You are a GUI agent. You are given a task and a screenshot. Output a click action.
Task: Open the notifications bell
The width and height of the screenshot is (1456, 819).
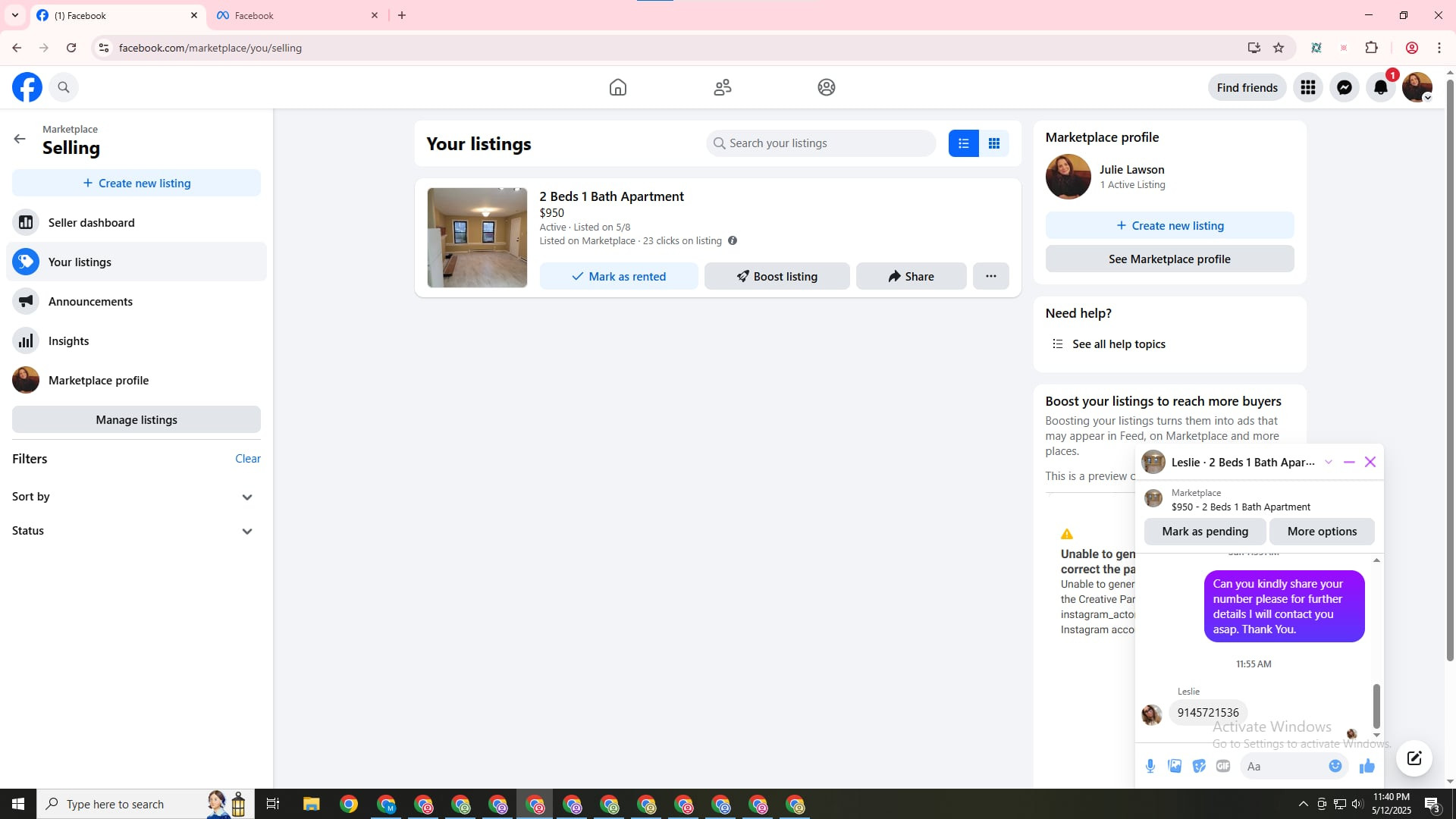click(x=1381, y=87)
